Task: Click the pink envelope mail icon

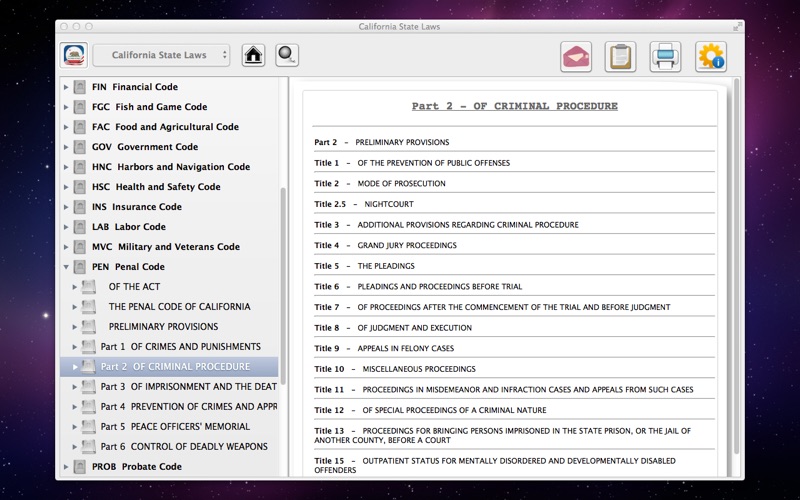Action: pyautogui.click(x=576, y=57)
